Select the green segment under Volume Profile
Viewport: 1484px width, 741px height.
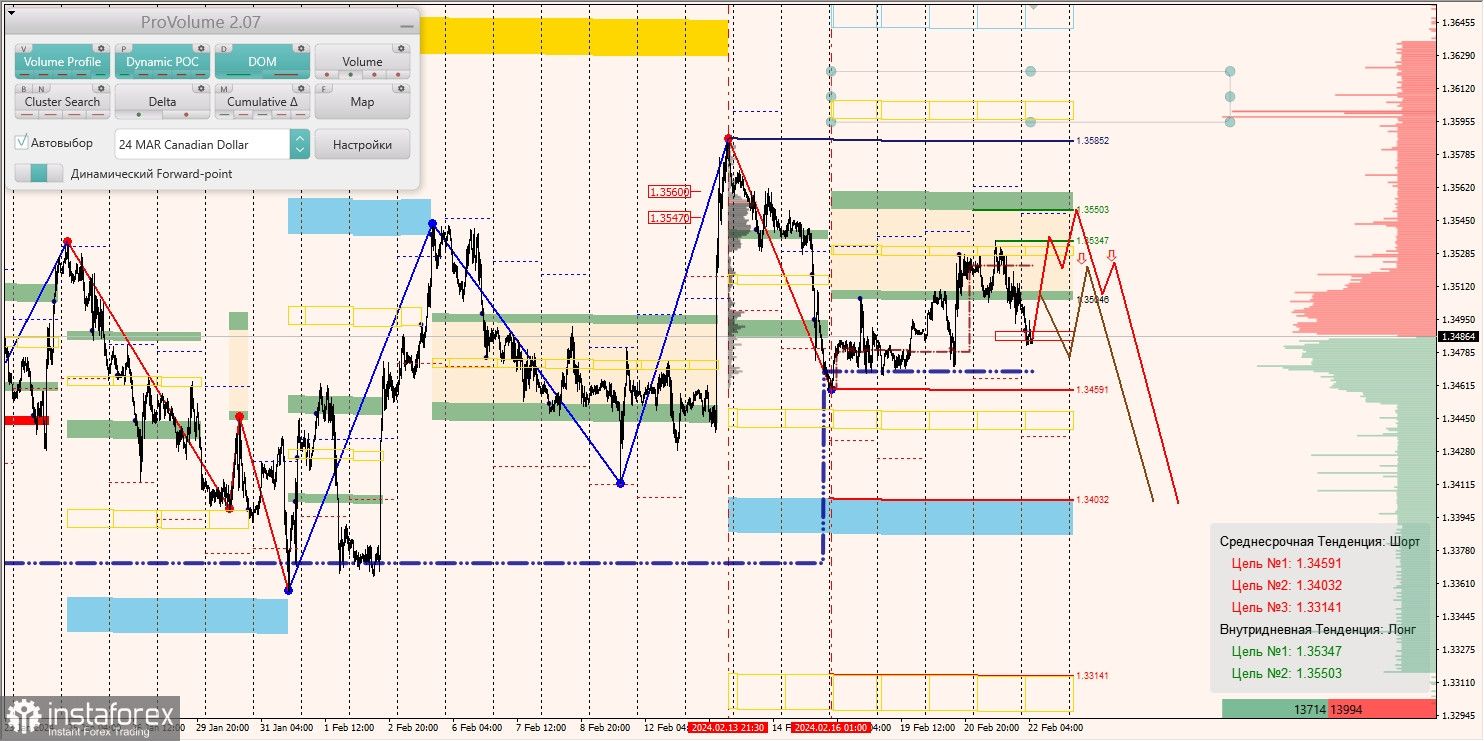tap(100, 74)
